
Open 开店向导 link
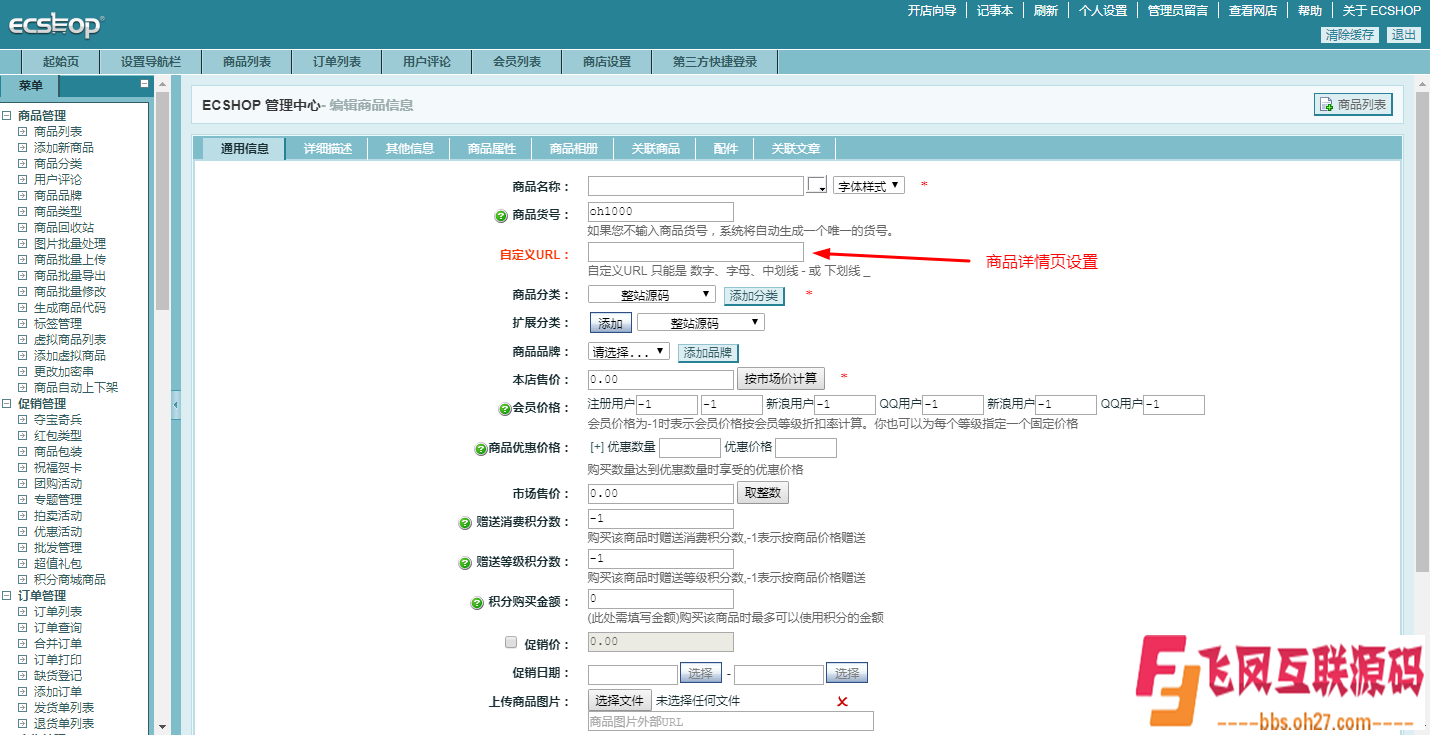point(932,11)
